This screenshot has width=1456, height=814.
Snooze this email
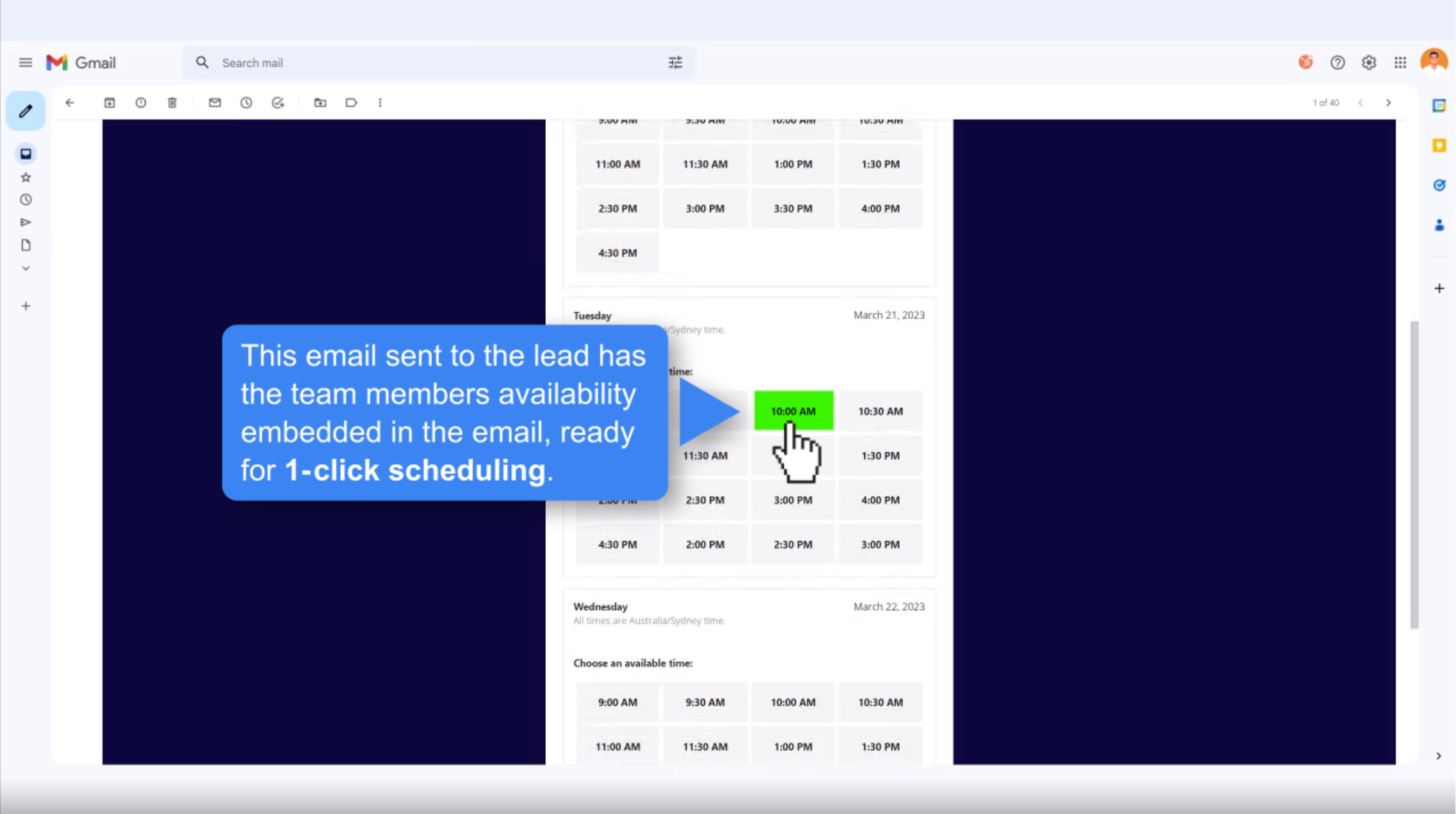pyautogui.click(x=247, y=103)
